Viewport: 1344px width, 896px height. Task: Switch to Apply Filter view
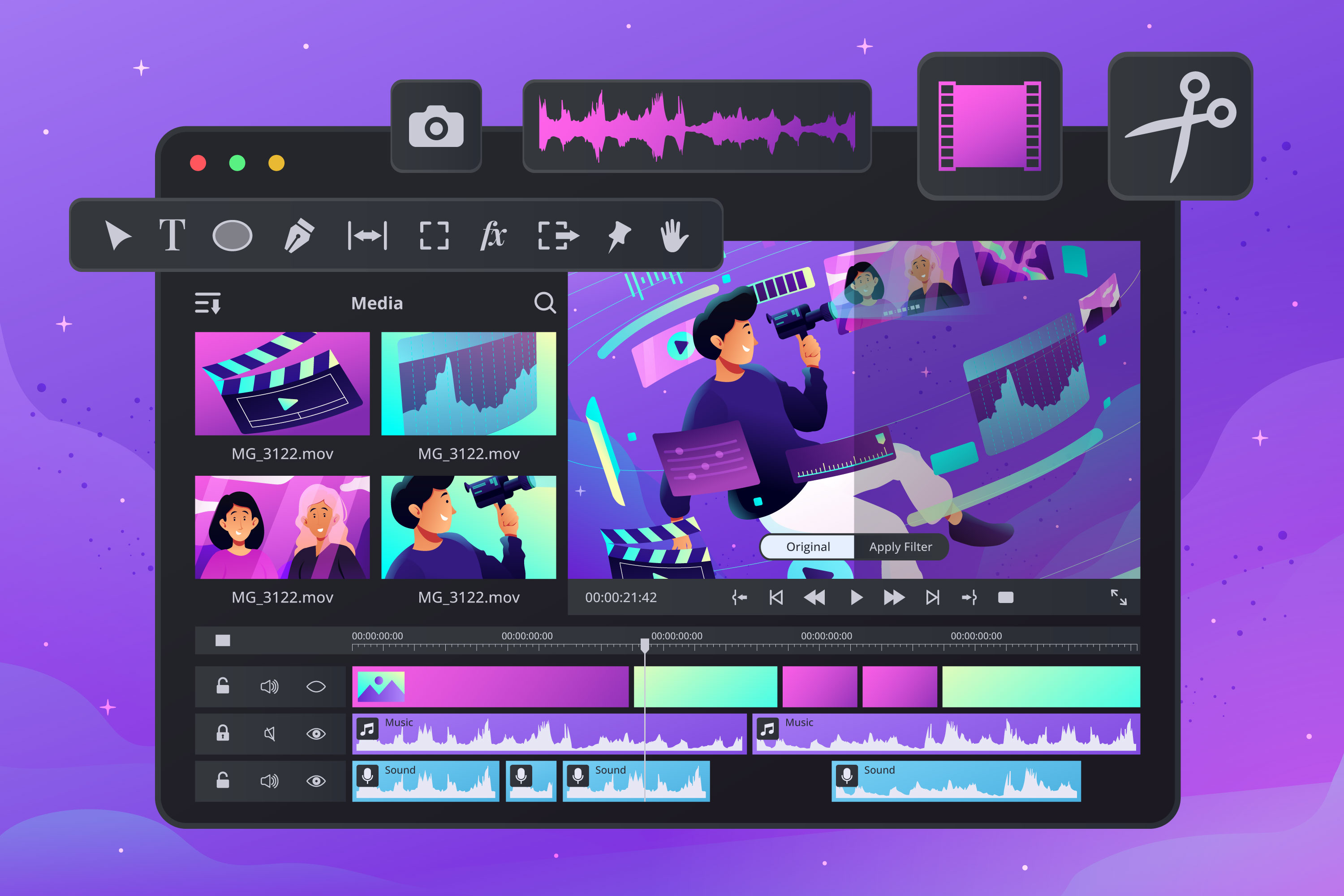pos(900,547)
